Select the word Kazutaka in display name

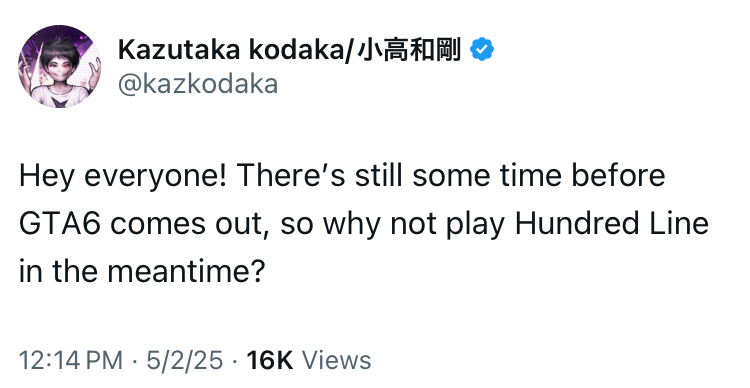click(x=178, y=50)
